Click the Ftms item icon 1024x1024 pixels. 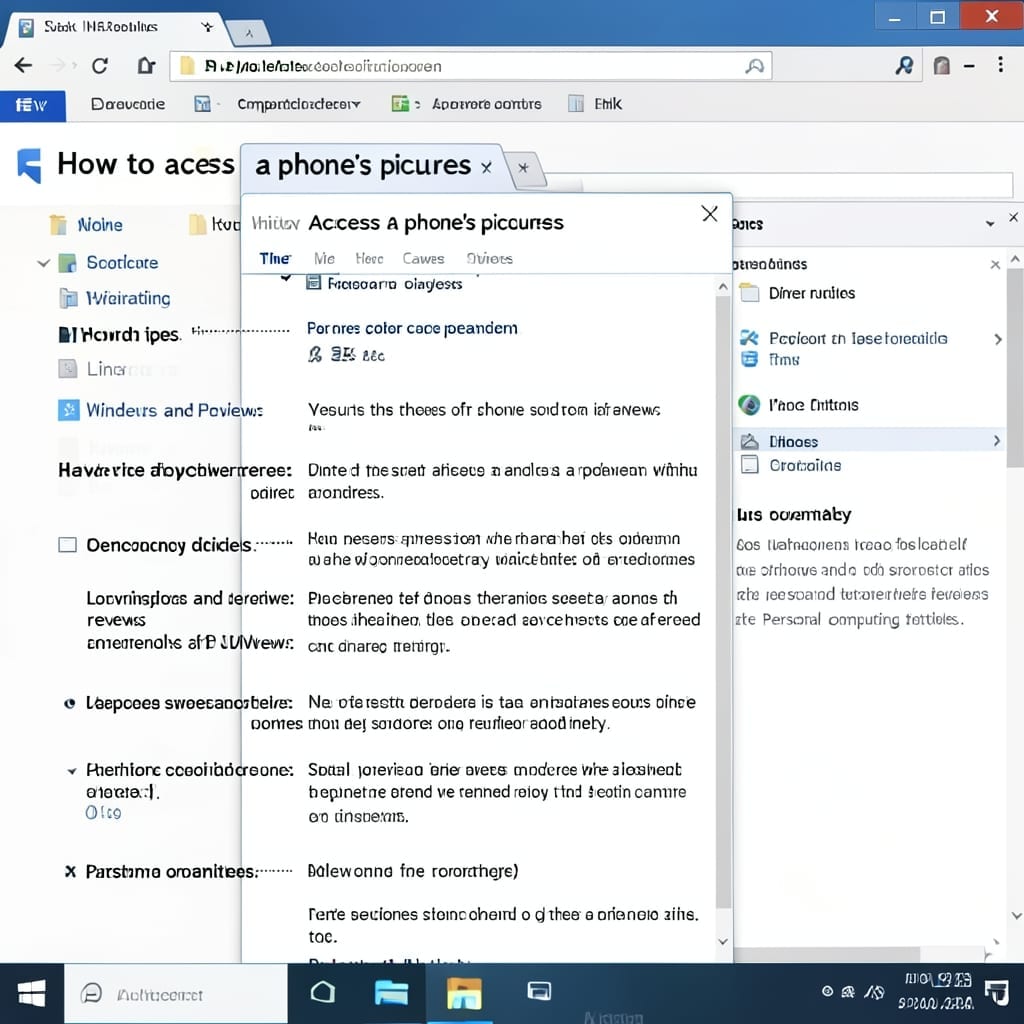(749, 359)
